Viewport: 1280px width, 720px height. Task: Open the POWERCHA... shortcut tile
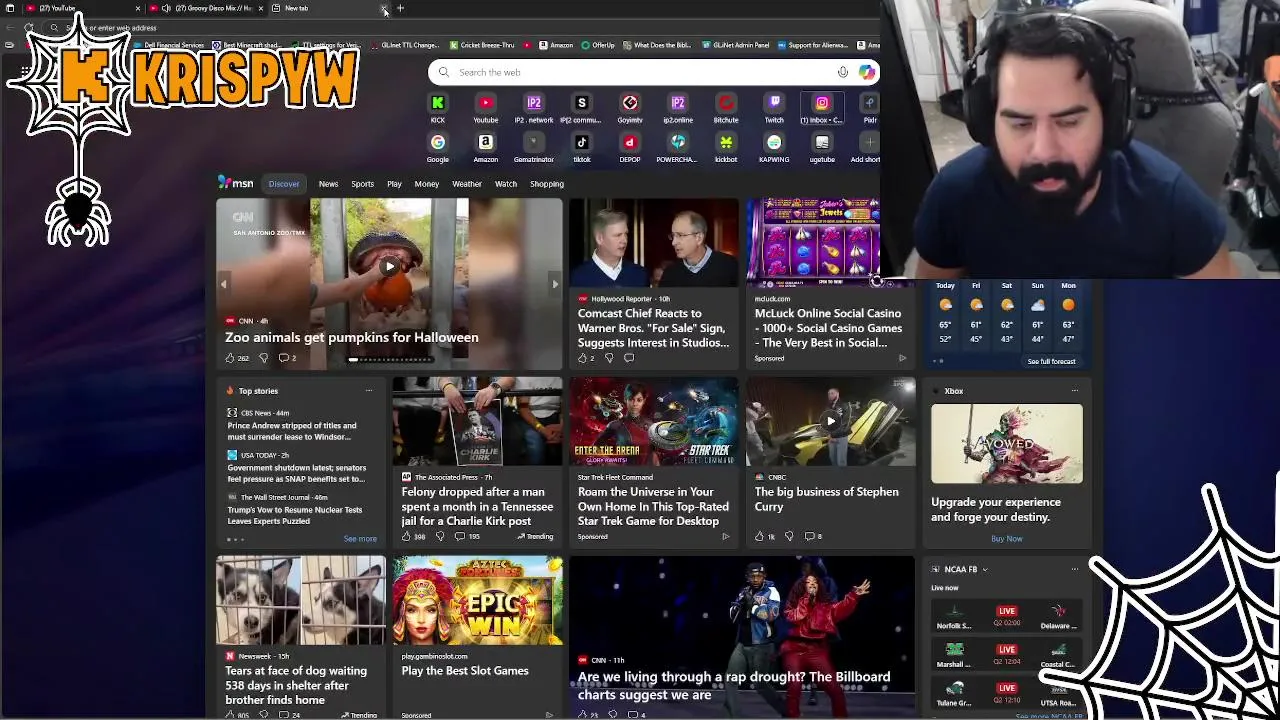678,148
